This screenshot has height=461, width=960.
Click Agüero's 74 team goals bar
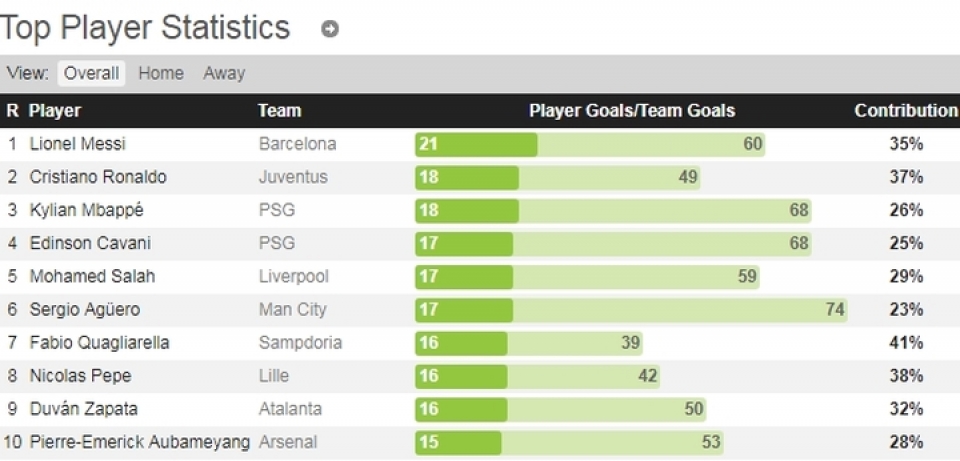[x=680, y=310]
